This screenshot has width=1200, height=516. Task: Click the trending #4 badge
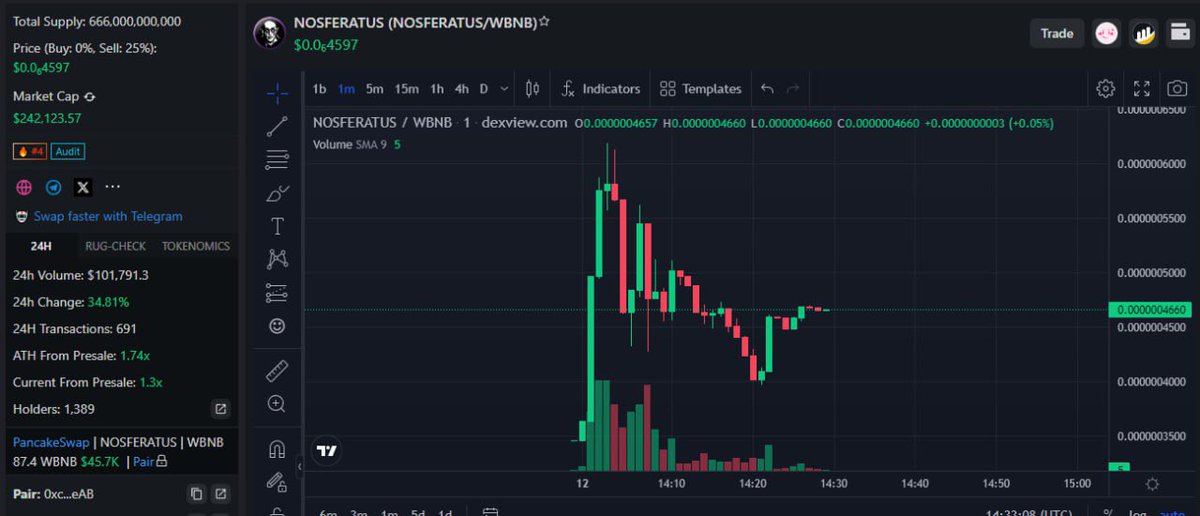pos(30,152)
